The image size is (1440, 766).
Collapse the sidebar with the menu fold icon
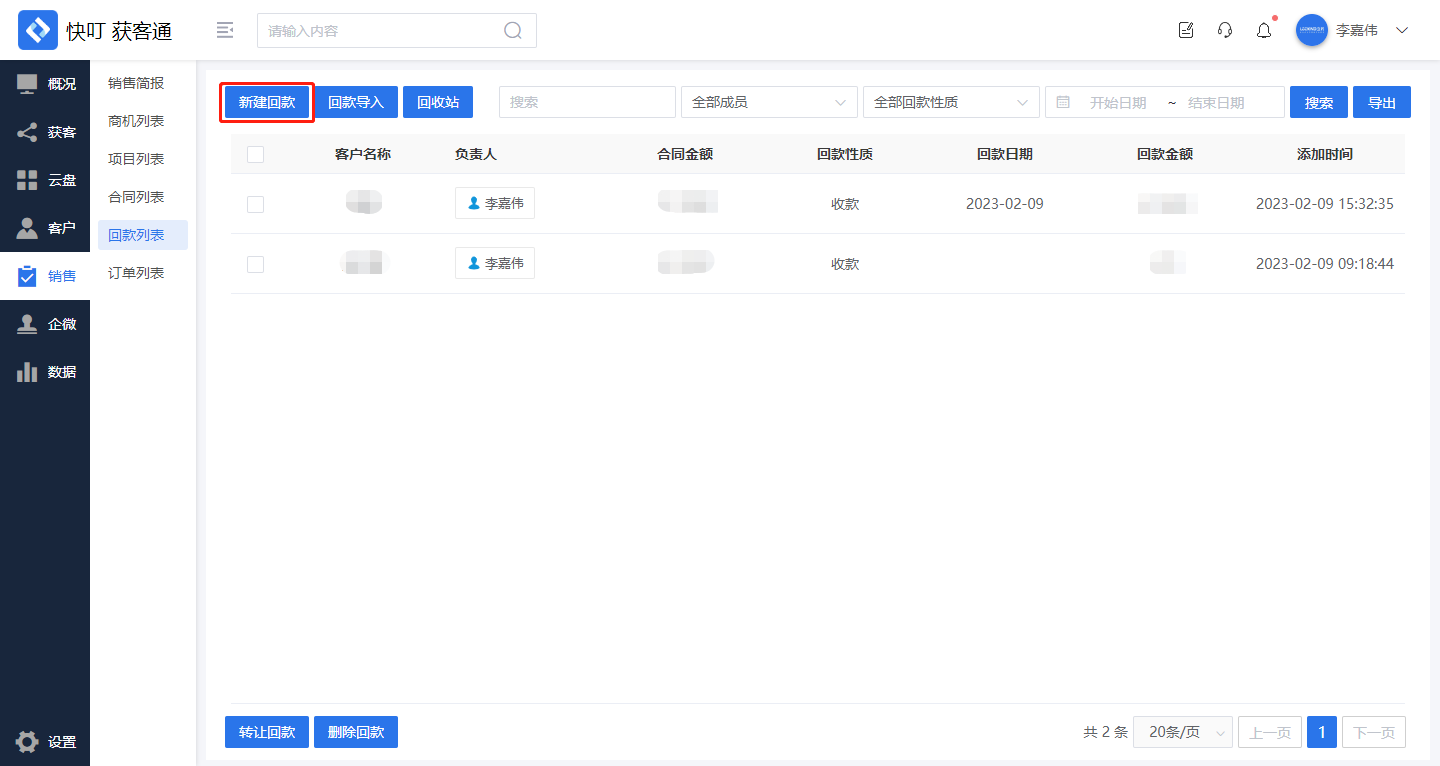tap(225, 30)
